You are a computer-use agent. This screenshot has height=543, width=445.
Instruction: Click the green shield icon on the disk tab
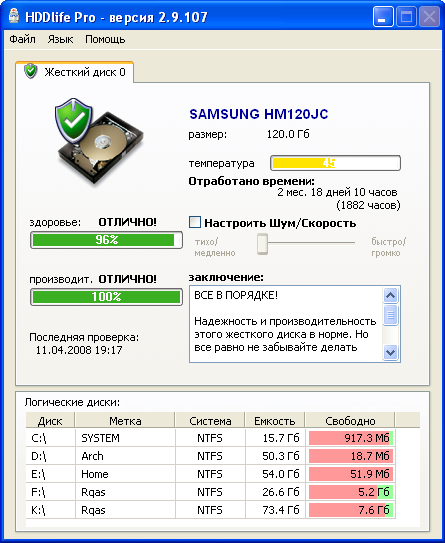[30, 71]
